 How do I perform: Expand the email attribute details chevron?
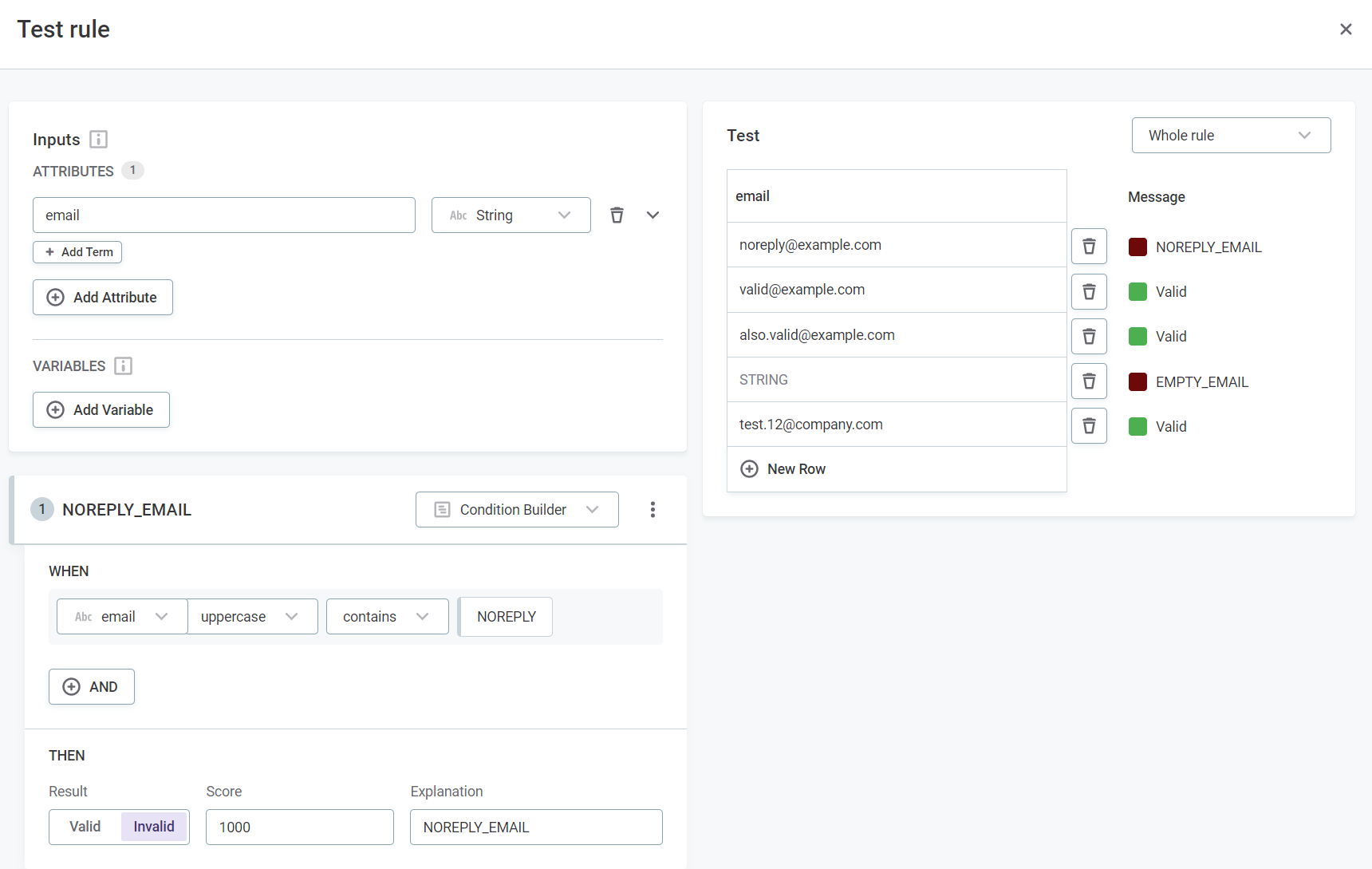pos(652,215)
